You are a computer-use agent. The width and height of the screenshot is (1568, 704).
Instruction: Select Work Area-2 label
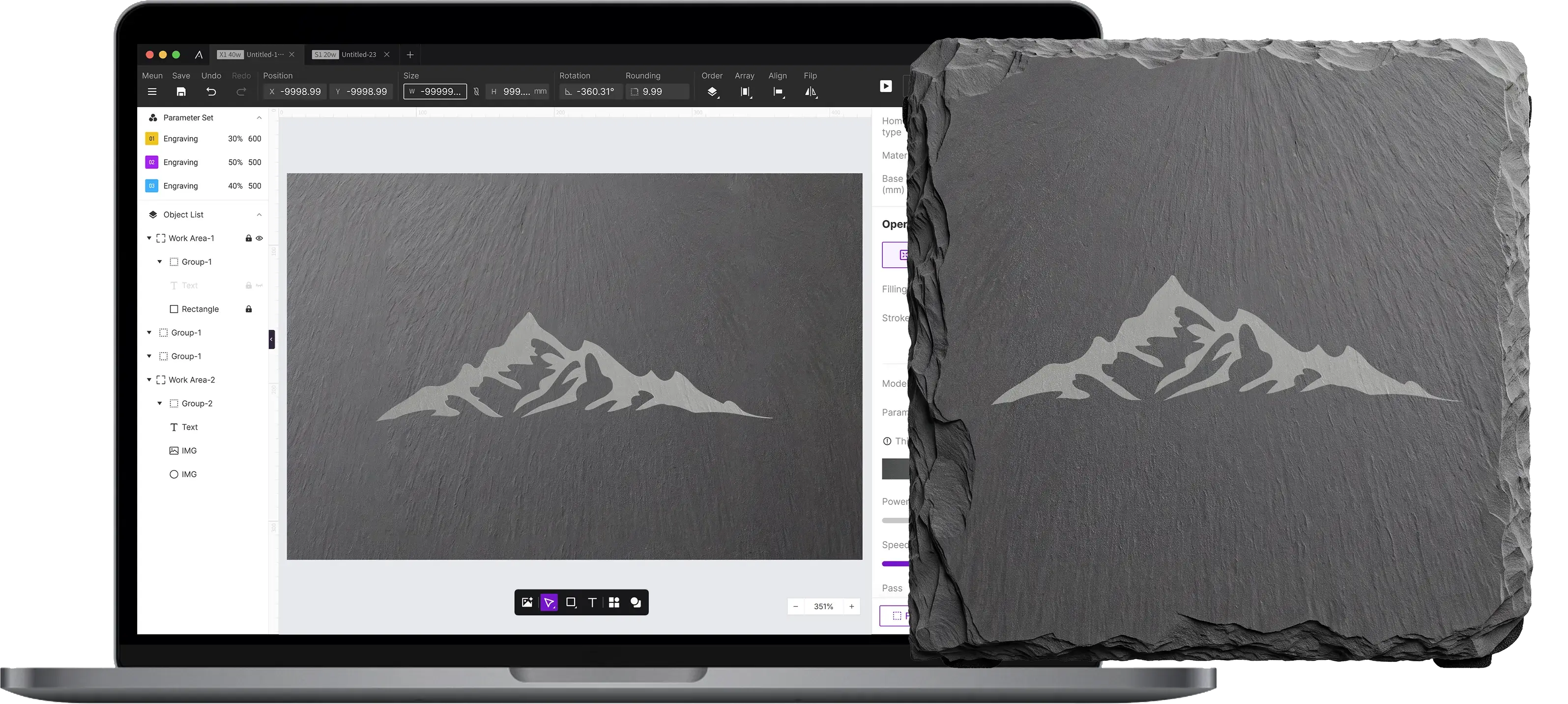(x=192, y=380)
